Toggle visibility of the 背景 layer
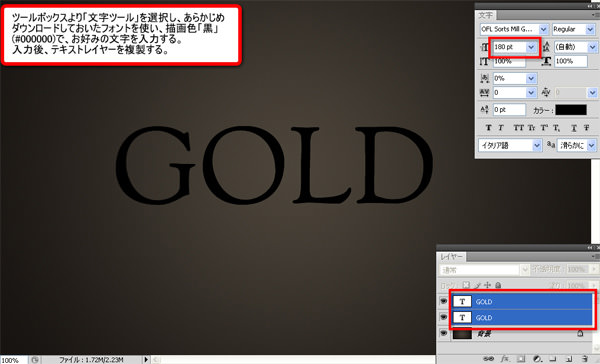The width and height of the screenshot is (600, 364). (x=443, y=333)
